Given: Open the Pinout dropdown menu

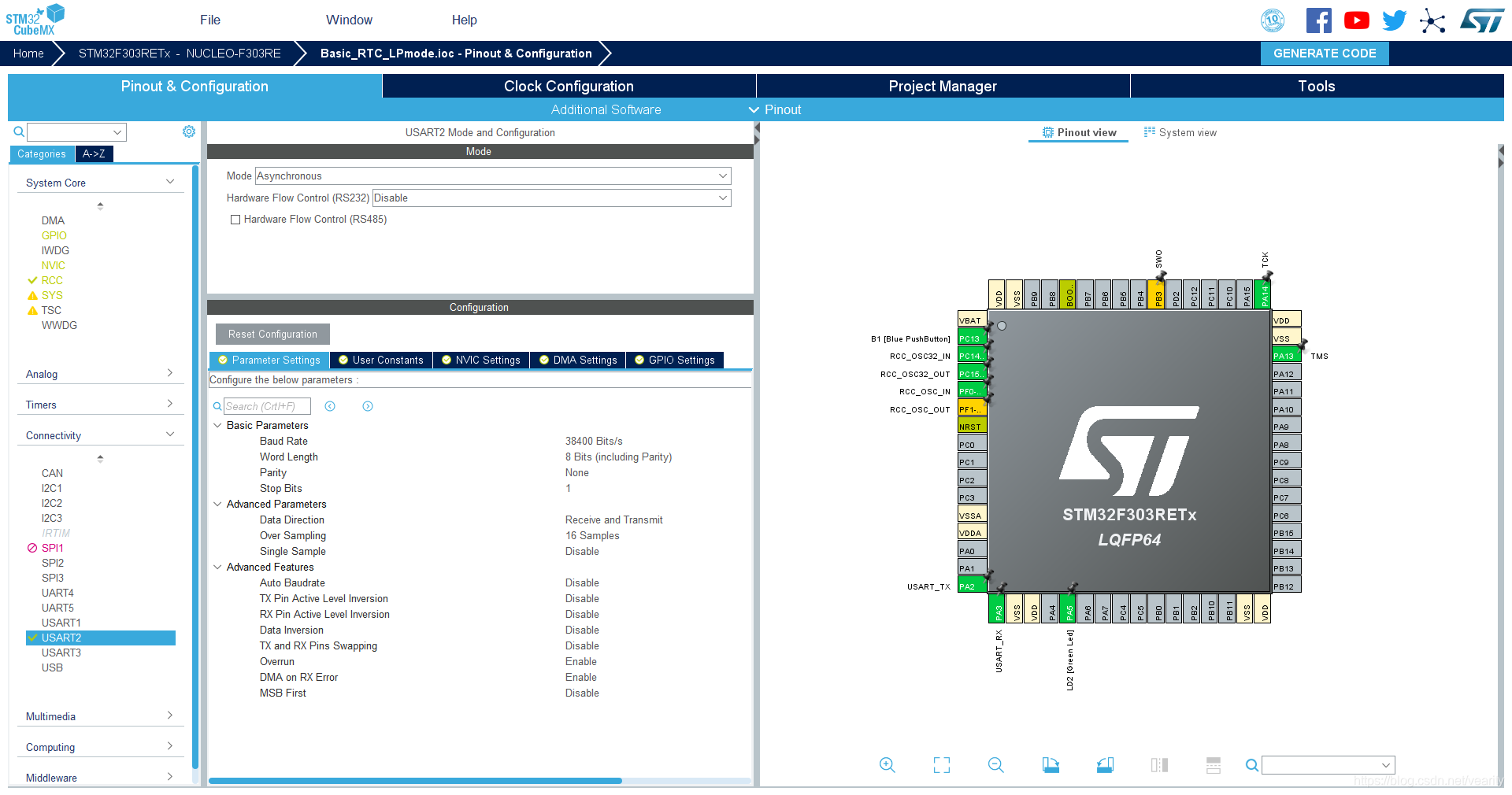Looking at the screenshot, I should 776,110.
